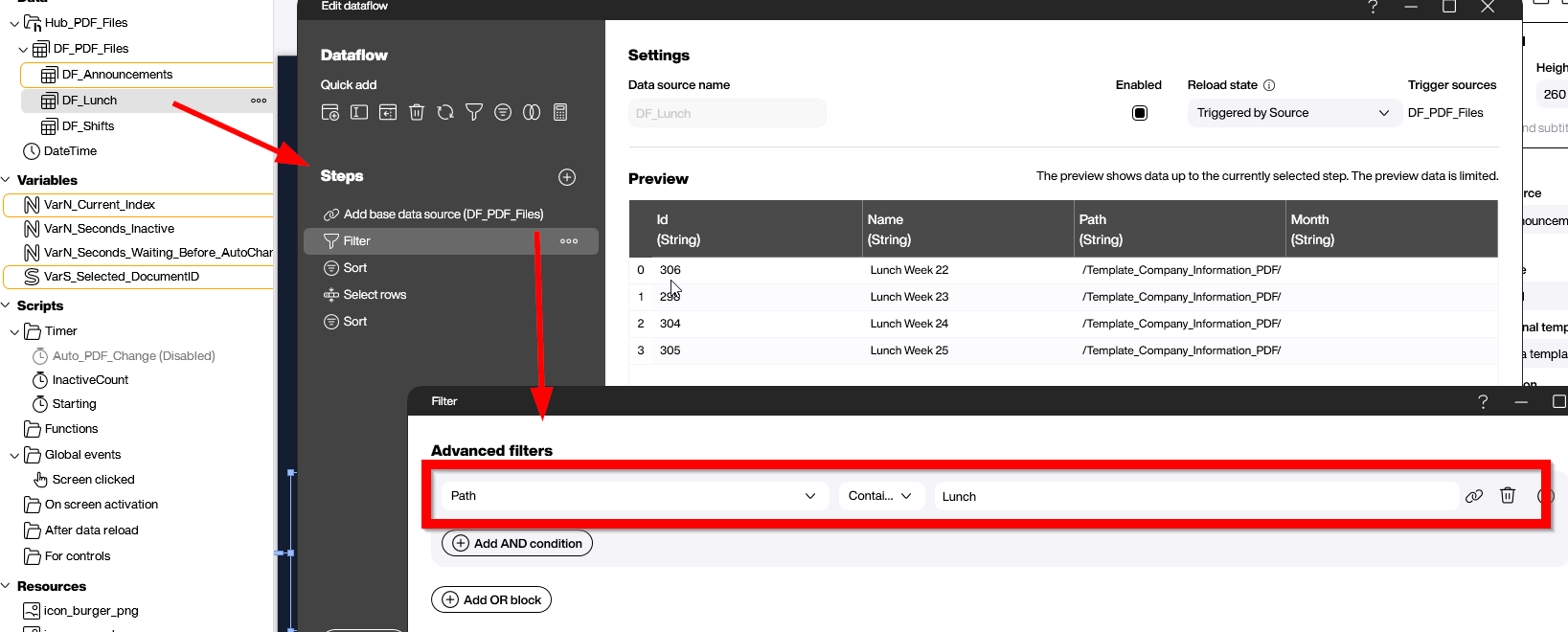This screenshot has width=1568, height=632.
Task: Open Filter step options menu
Action: tap(569, 241)
